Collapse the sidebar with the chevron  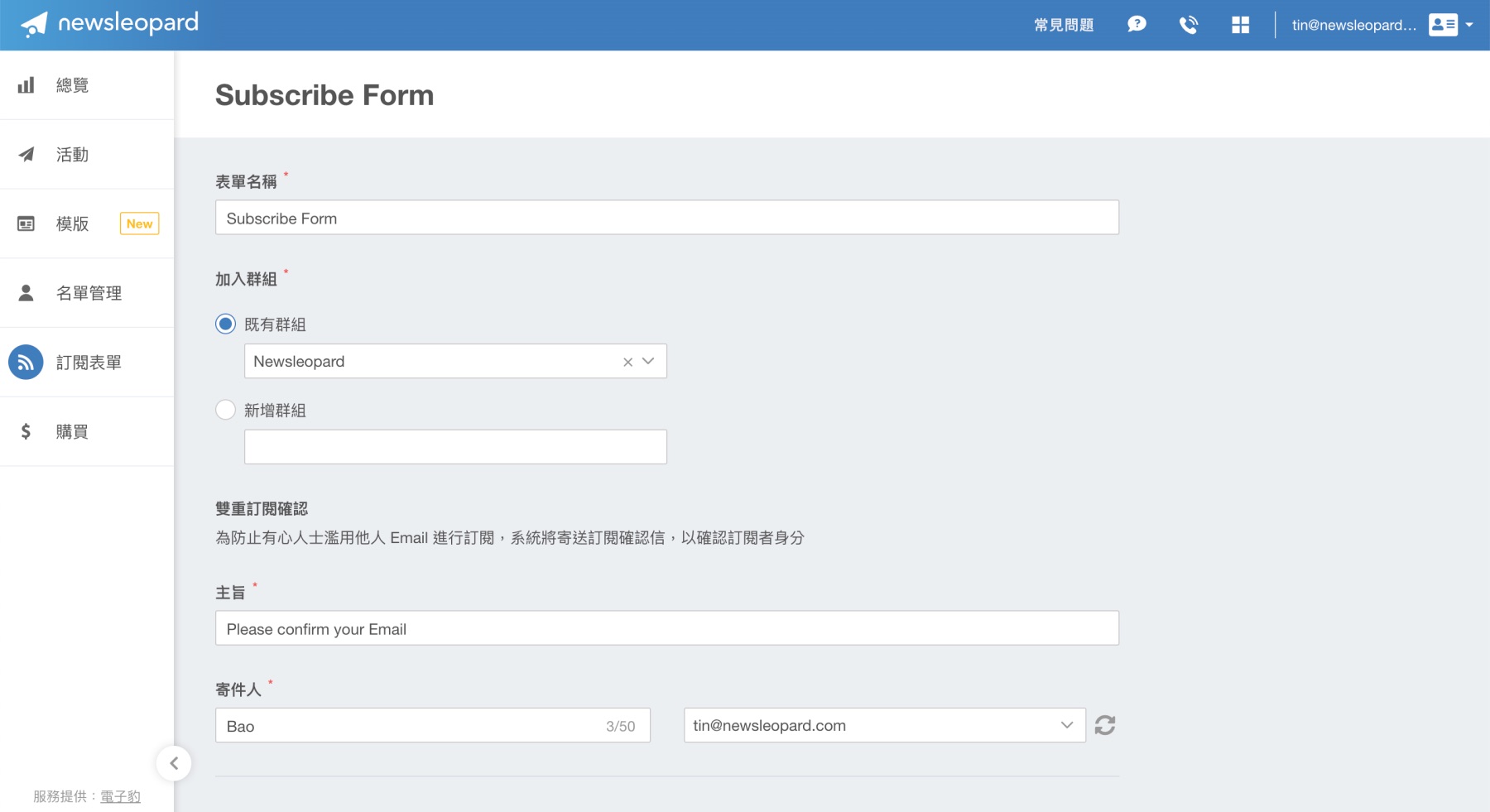point(174,763)
